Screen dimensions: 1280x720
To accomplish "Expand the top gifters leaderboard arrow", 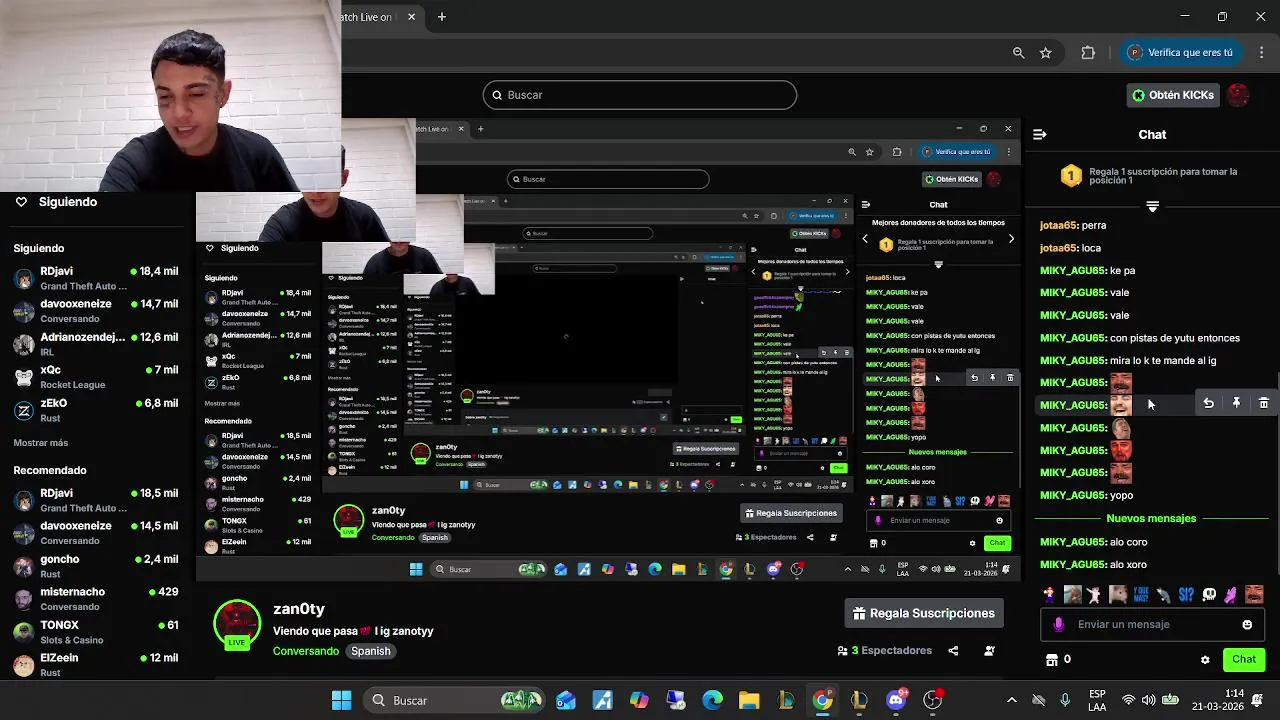I will 1152,206.
